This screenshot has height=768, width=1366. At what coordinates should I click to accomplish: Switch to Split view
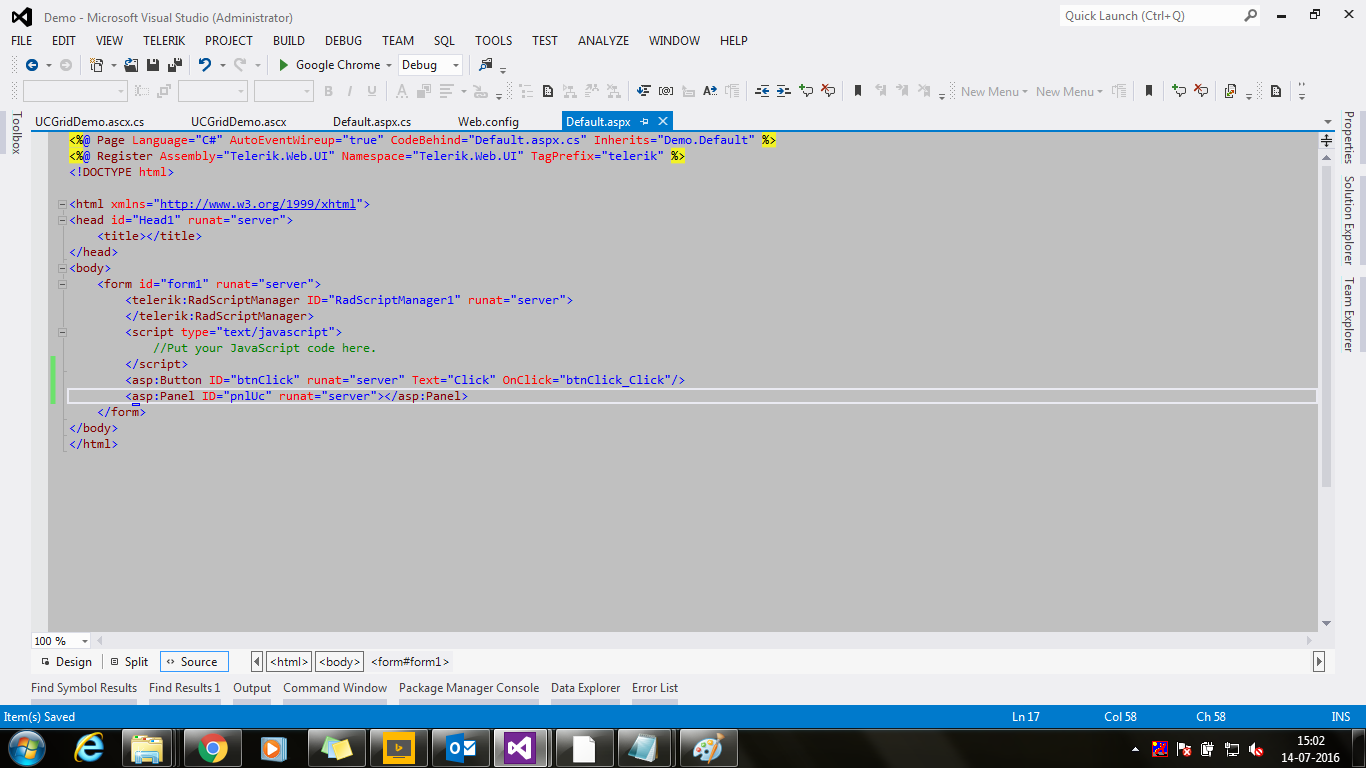point(129,662)
